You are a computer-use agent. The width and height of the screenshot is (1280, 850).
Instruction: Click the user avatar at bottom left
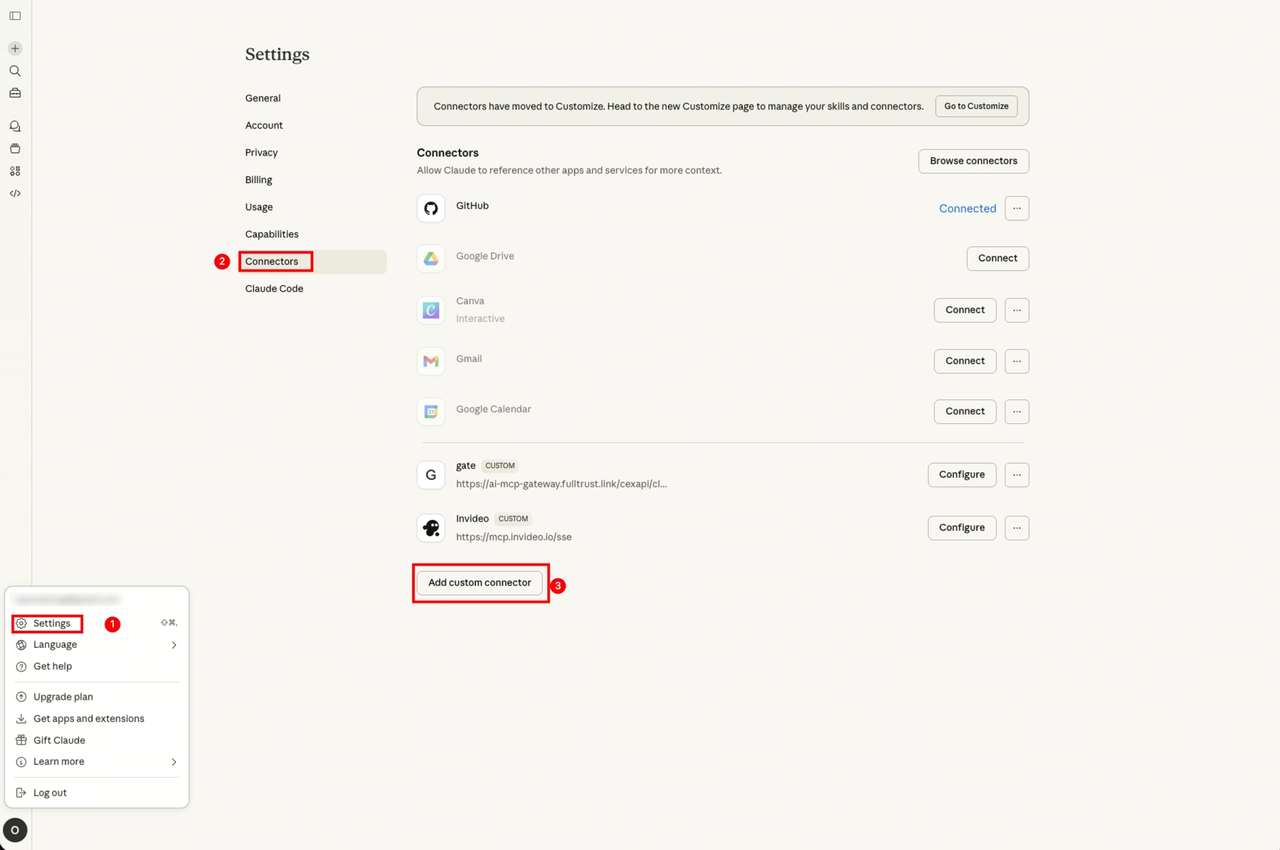(15, 830)
